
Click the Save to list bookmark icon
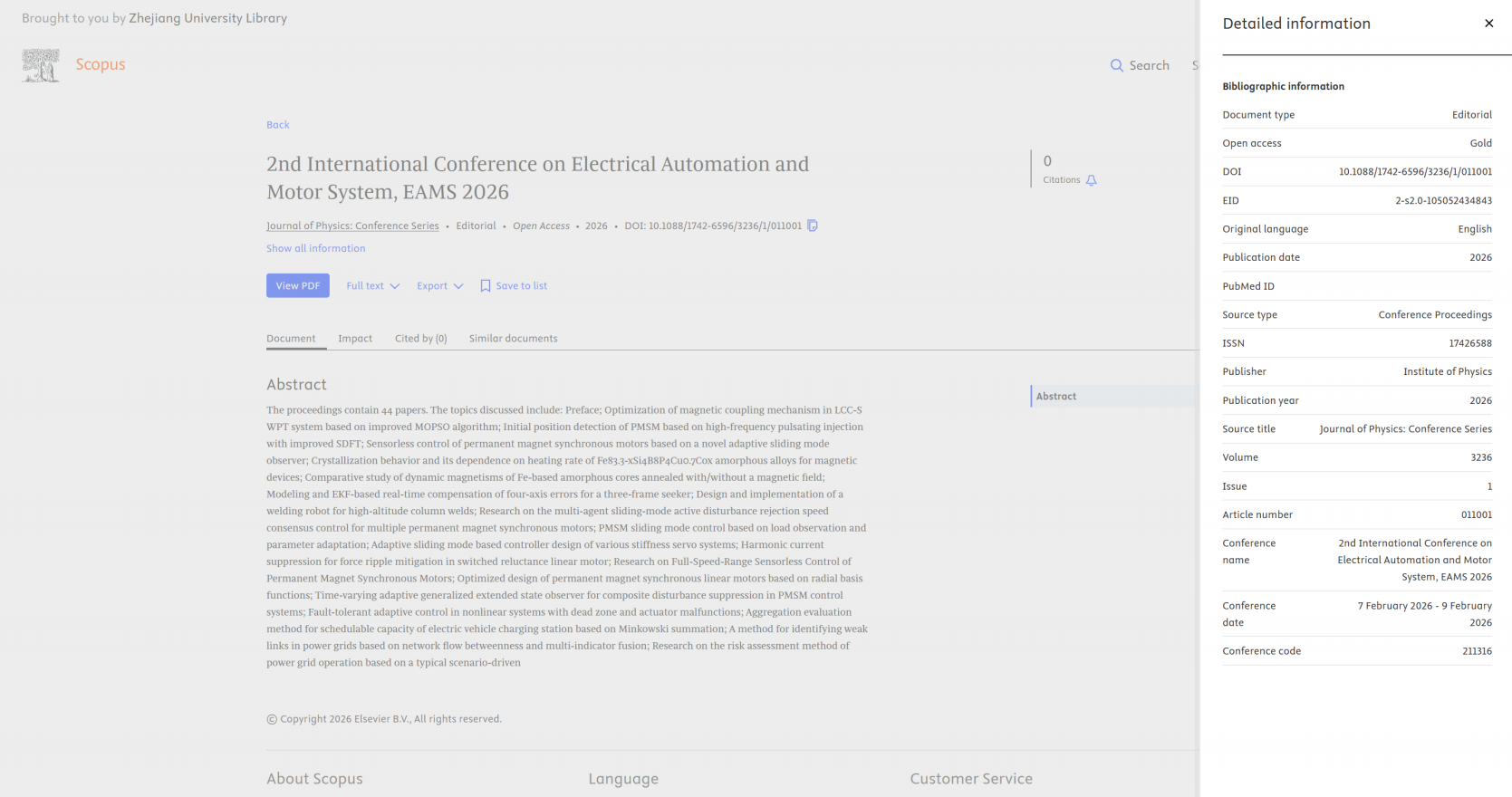click(486, 286)
